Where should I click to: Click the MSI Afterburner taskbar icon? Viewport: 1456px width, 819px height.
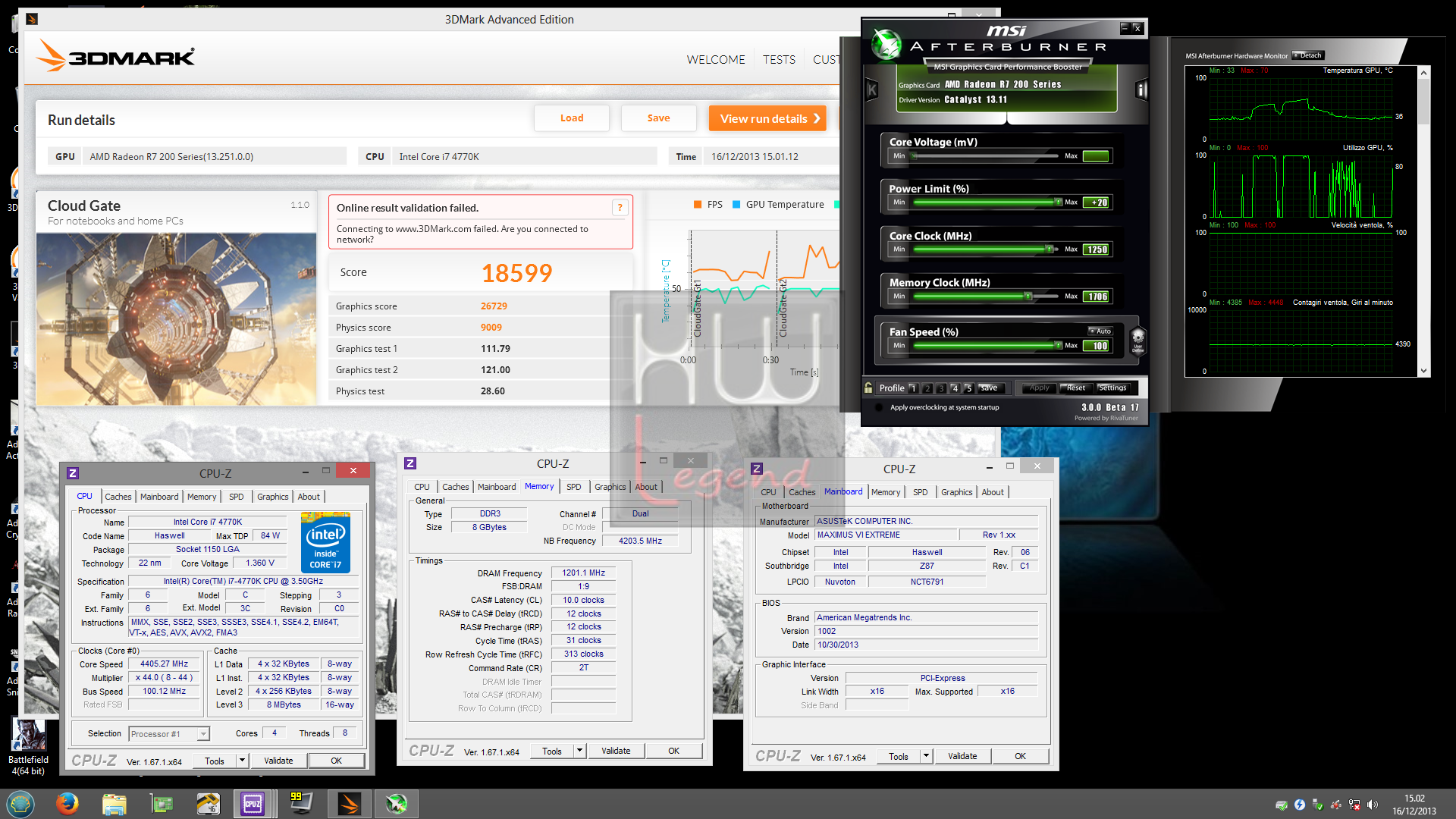pos(396,803)
